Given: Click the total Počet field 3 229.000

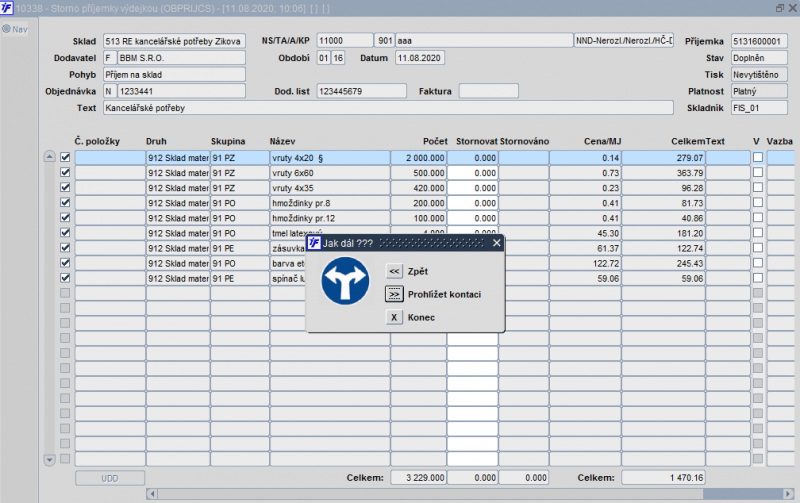Looking at the screenshot, I should (x=418, y=477).
